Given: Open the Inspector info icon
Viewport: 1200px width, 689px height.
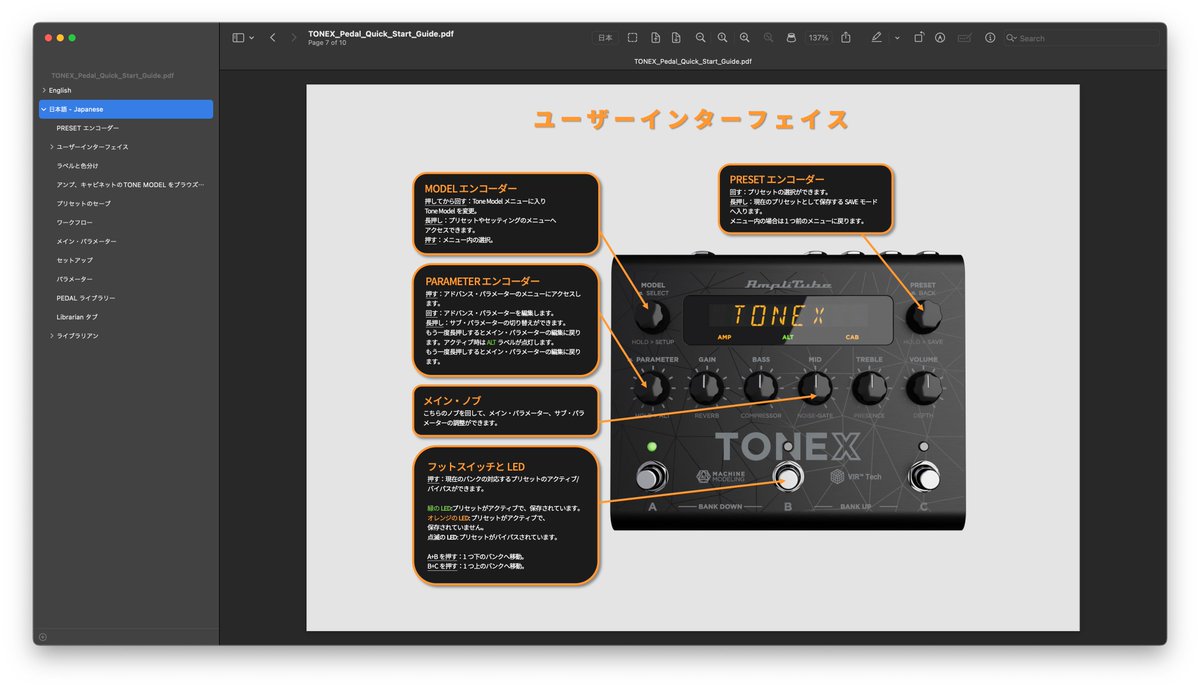Looking at the screenshot, I should 990,38.
